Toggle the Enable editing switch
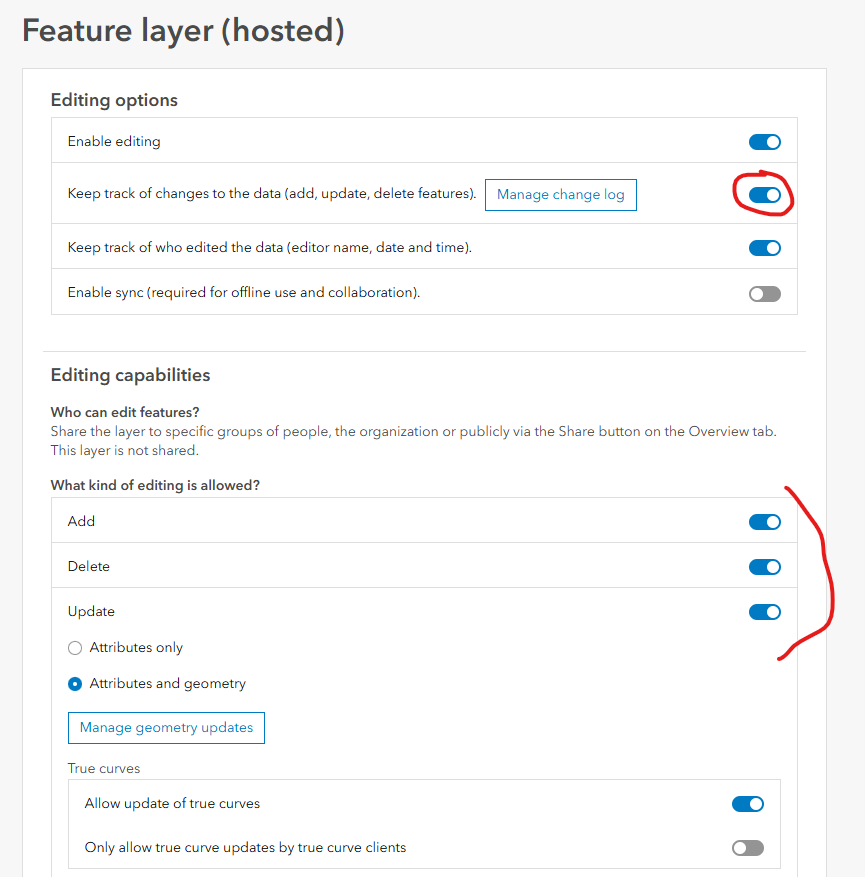 click(x=764, y=142)
